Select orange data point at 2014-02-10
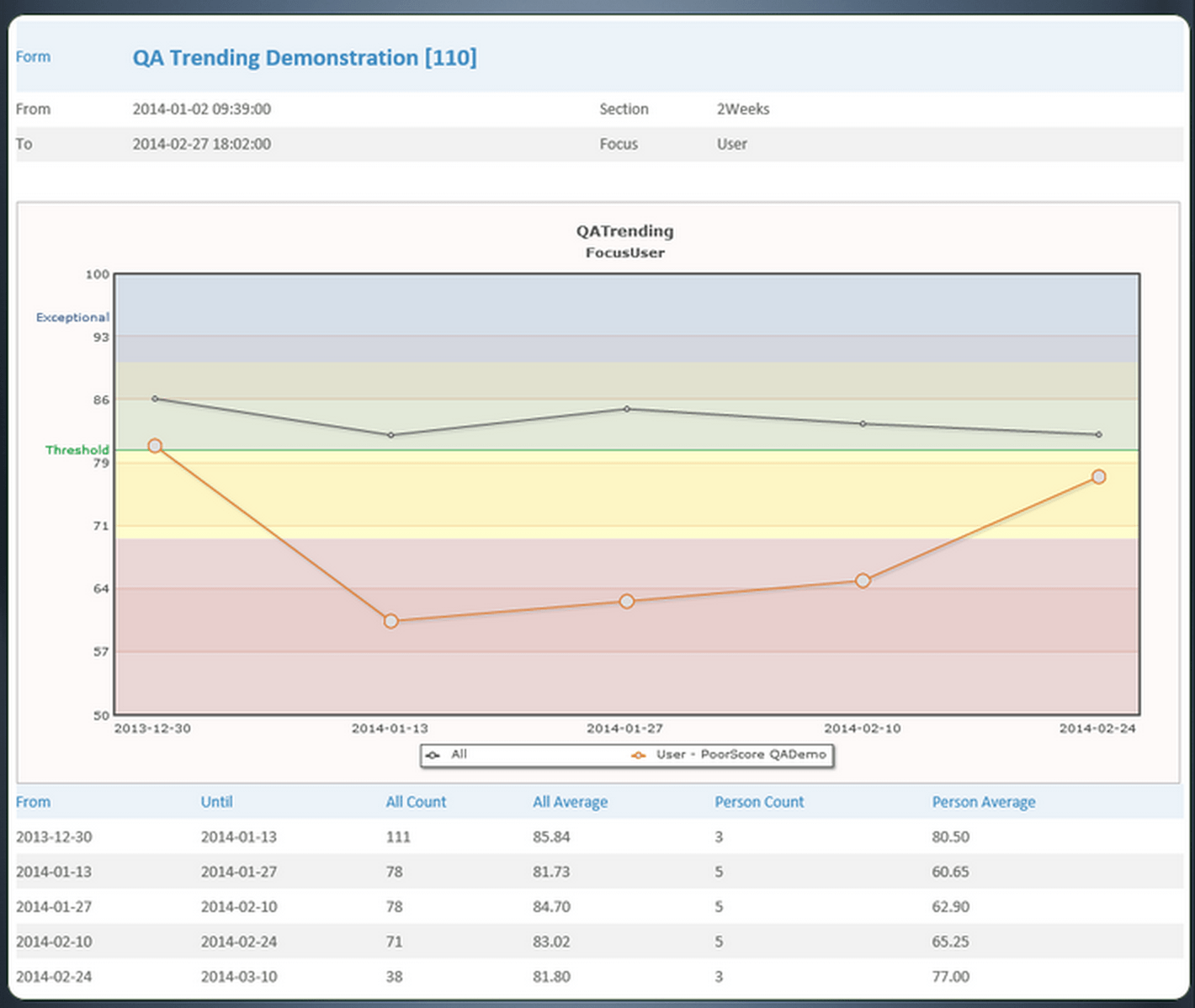 tap(863, 581)
